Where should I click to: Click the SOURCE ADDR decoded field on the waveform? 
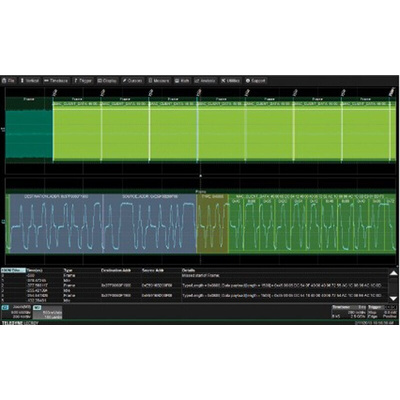pos(150,223)
